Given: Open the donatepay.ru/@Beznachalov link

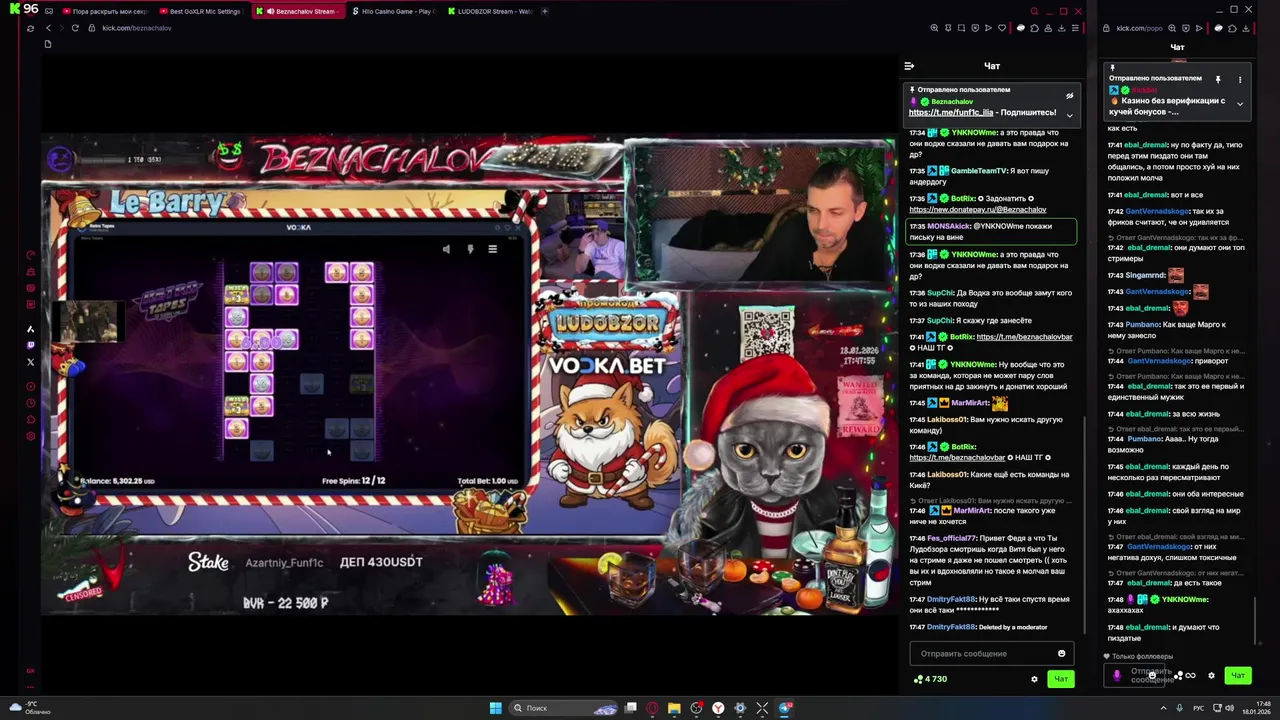Looking at the screenshot, I should [x=978, y=210].
